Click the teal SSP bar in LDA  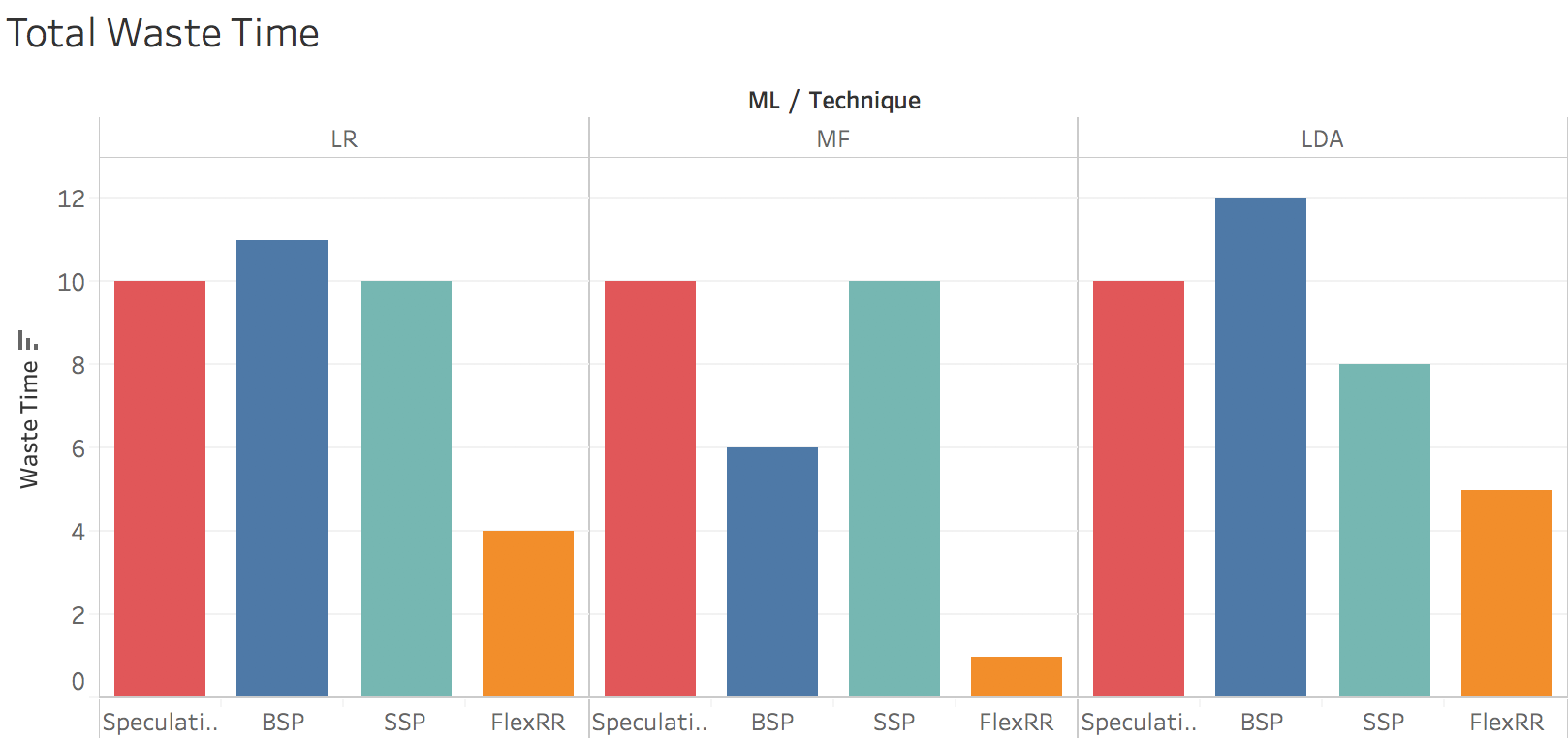click(x=1384, y=530)
